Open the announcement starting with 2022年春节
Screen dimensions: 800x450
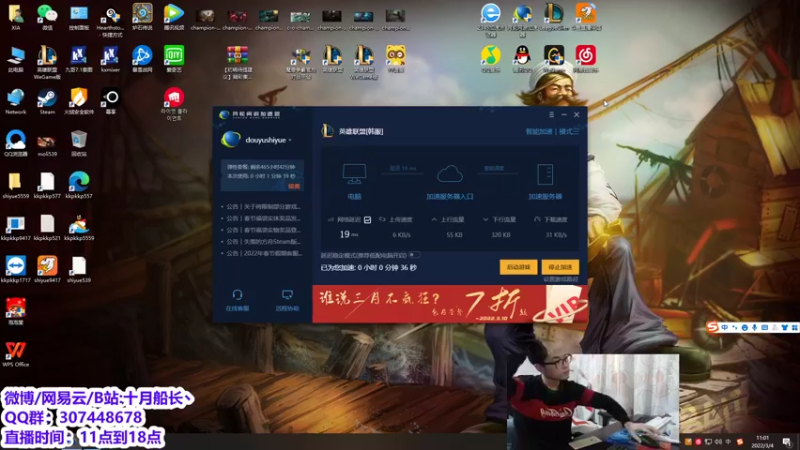(x=263, y=254)
